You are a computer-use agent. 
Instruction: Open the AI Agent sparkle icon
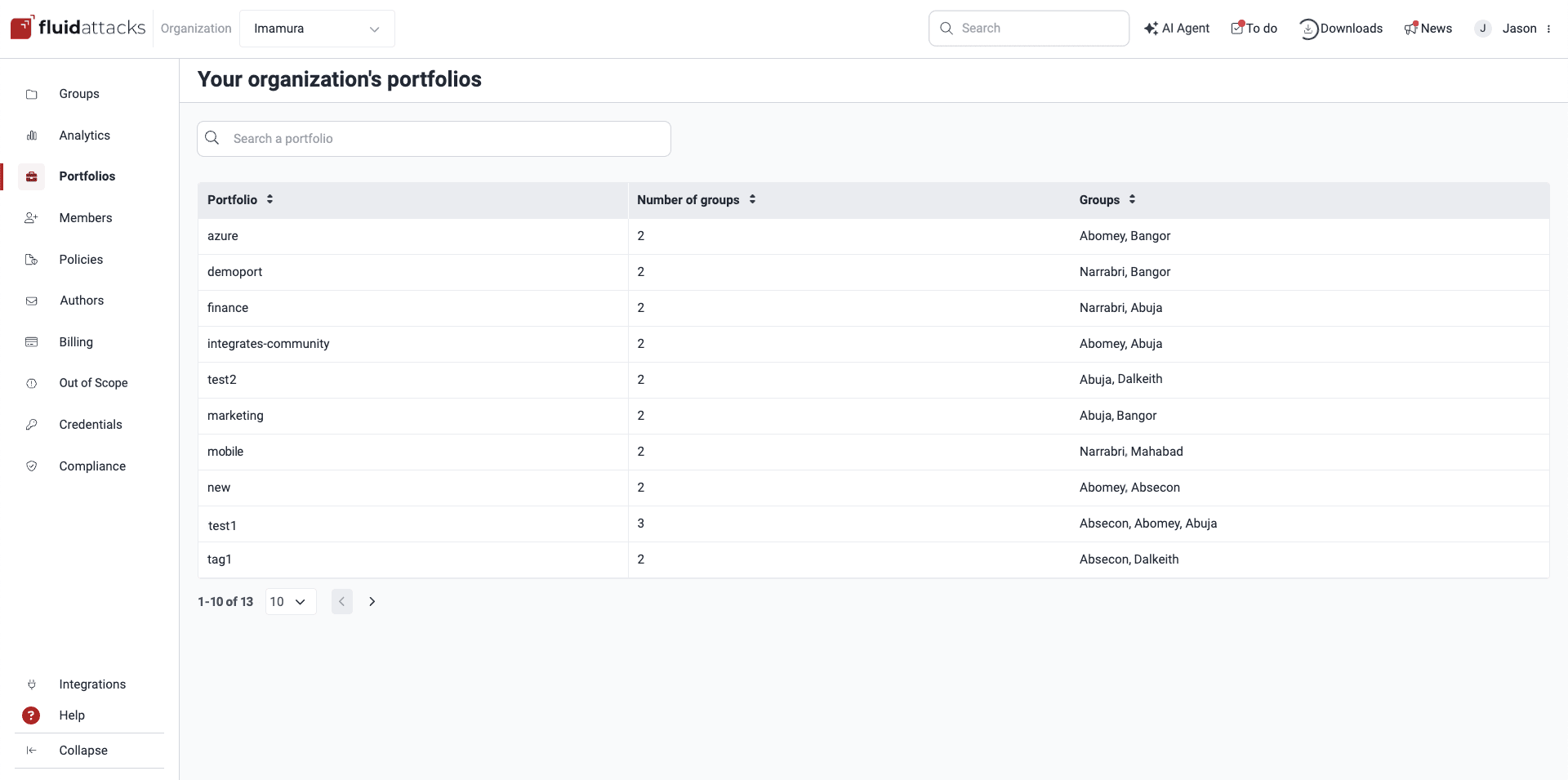[x=1151, y=28]
